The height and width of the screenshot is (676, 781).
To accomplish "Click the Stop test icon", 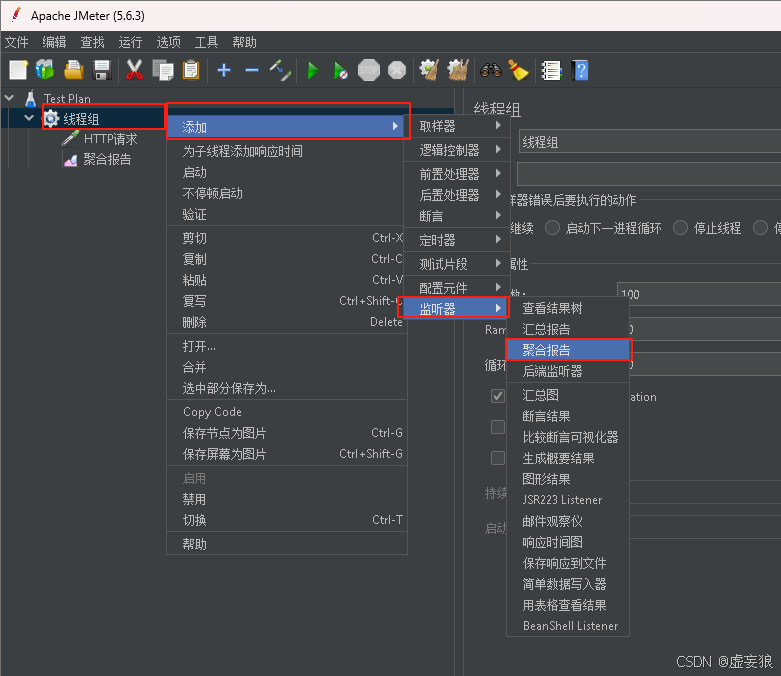I will click(369, 70).
